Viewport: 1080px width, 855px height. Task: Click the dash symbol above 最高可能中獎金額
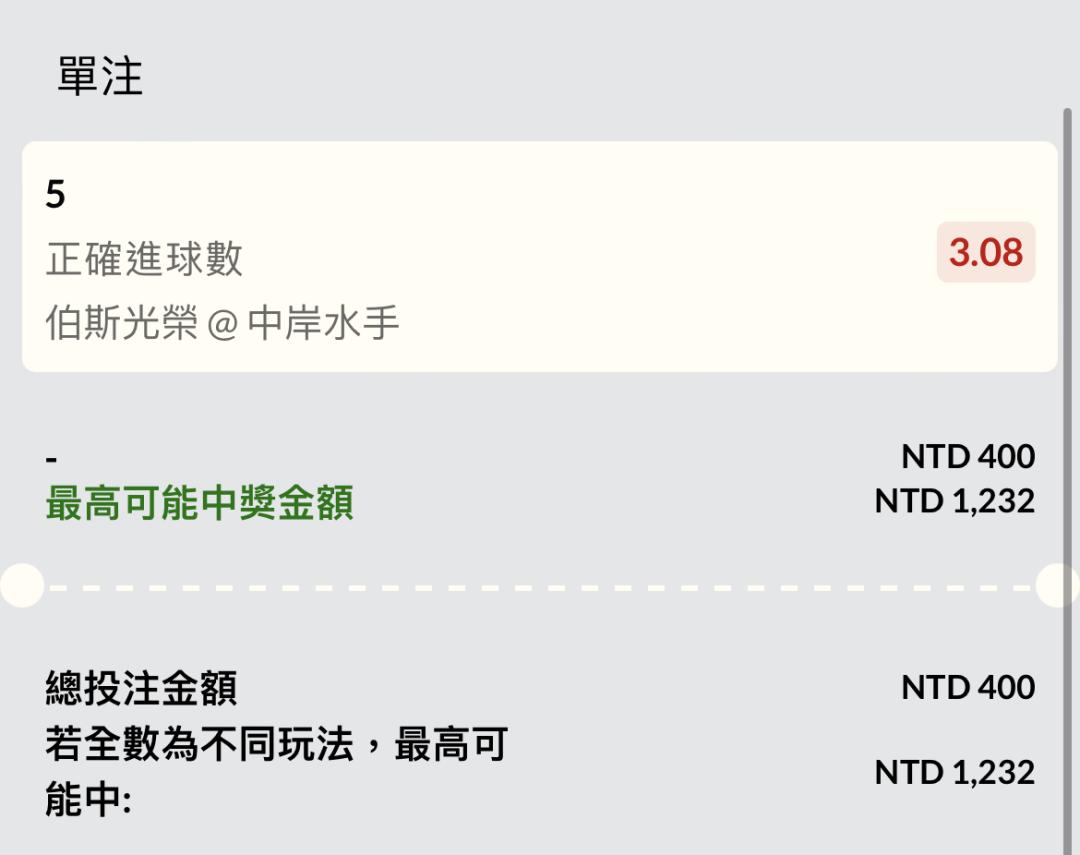coord(52,459)
